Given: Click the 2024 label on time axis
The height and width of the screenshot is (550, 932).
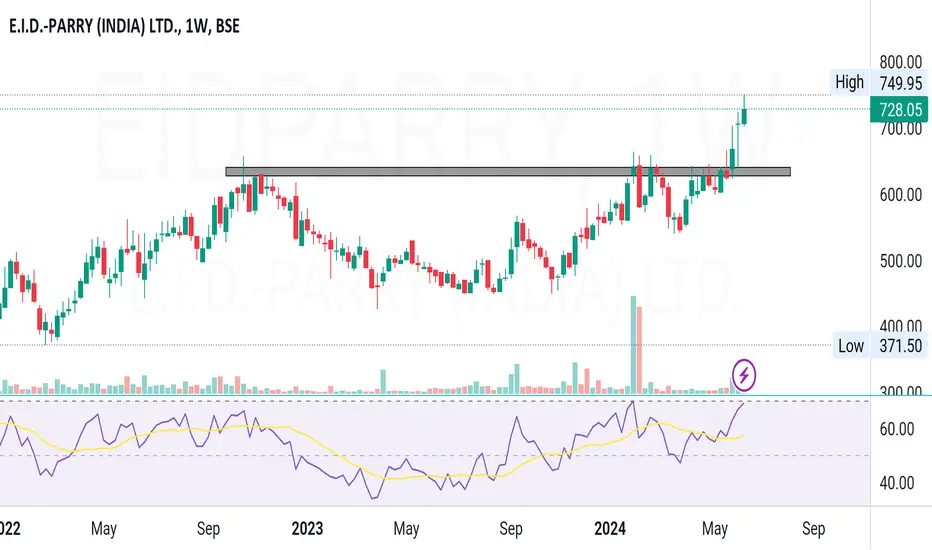Looking at the screenshot, I should coord(610,529).
